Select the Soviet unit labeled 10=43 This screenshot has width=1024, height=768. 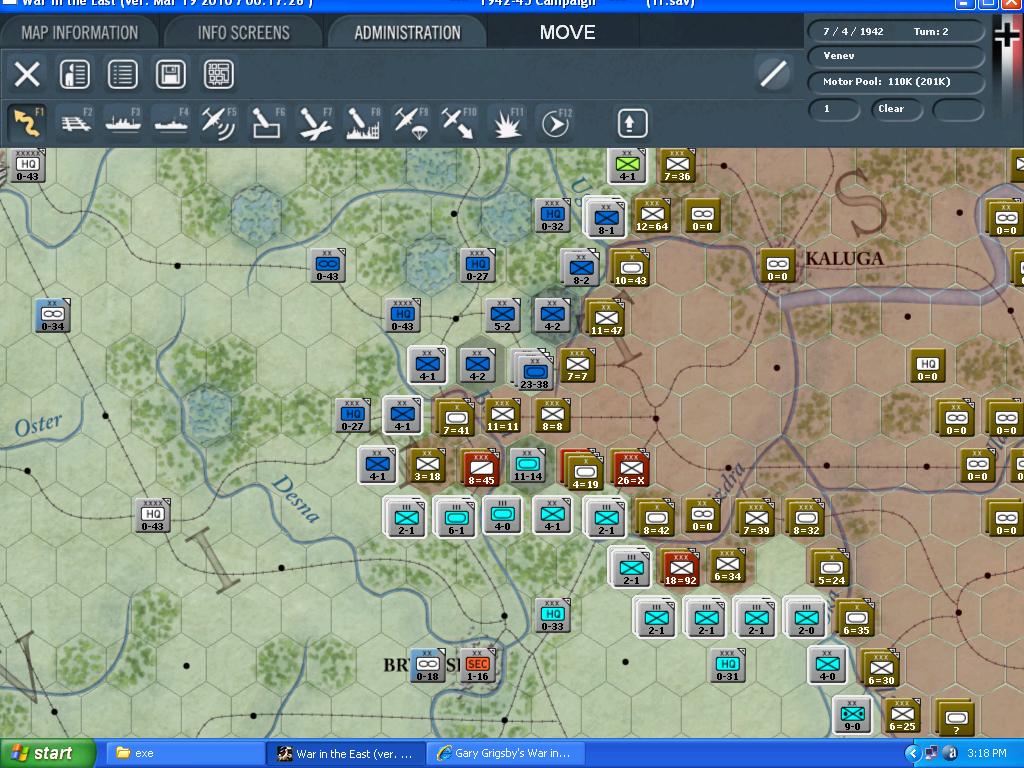click(x=630, y=268)
